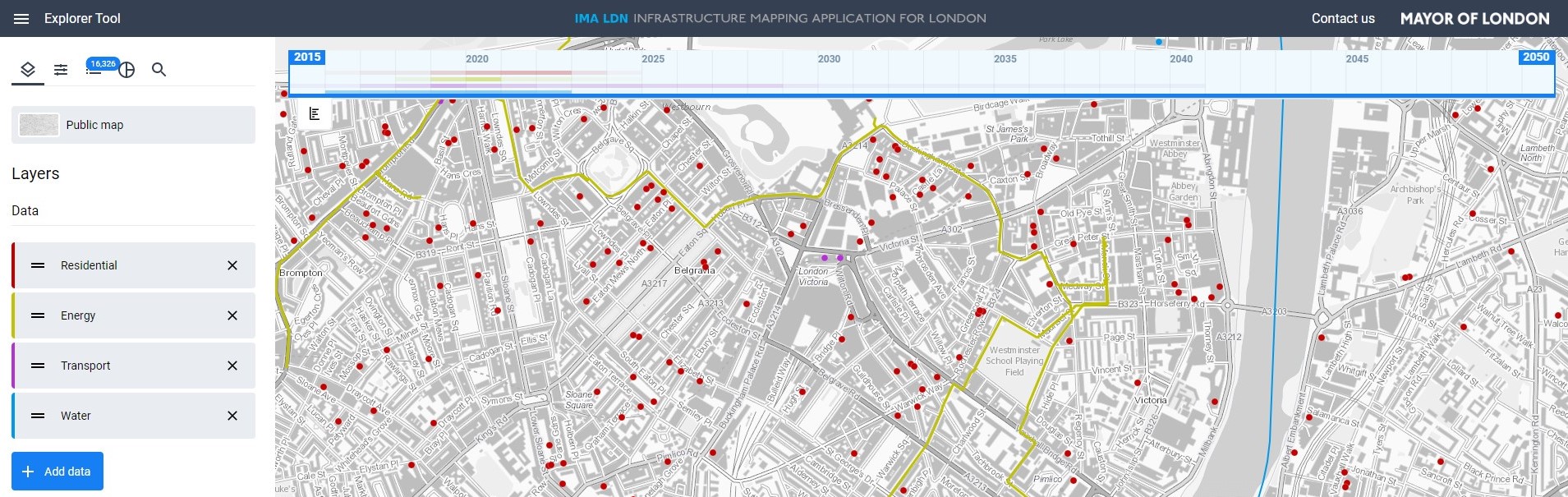Open the Contact us link
Image resolution: width=1568 pixels, height=497 pixels.
tap(1342, 19)
